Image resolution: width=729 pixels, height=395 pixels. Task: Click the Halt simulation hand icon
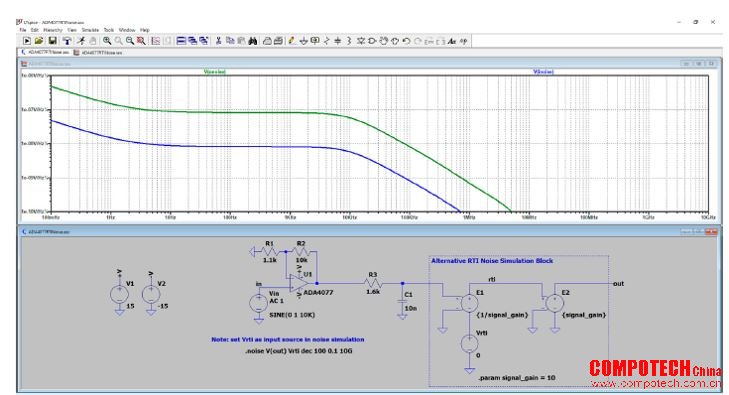[93, 41]
